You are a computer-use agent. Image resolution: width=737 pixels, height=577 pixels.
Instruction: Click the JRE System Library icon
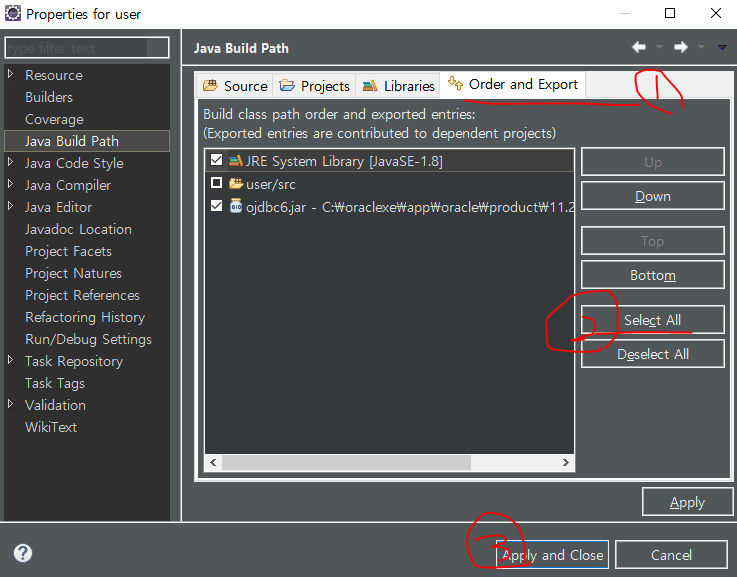tap(235, 161)
